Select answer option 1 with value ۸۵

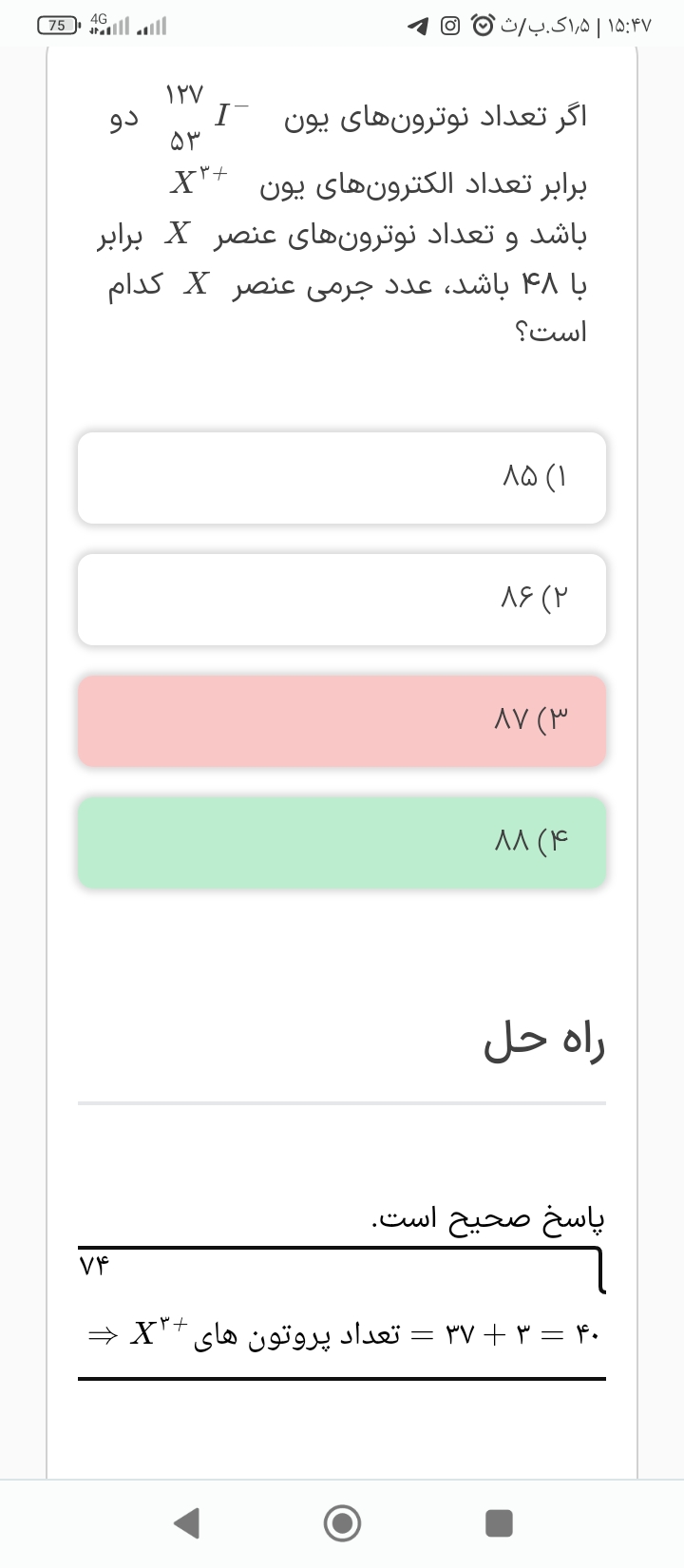click(342, 477)
